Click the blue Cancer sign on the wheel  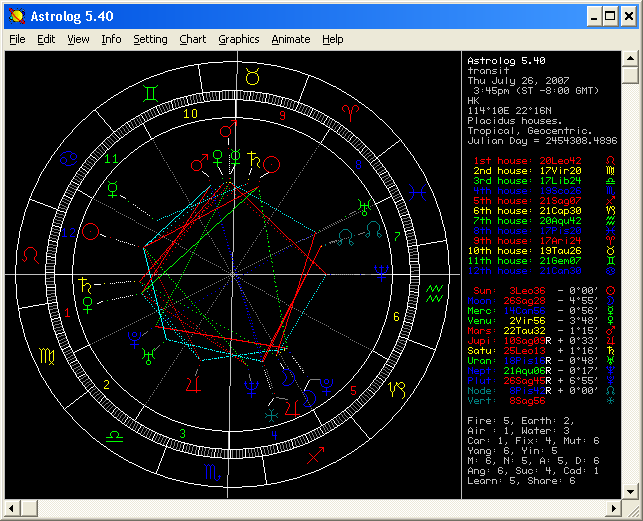[x=70, y=156]
